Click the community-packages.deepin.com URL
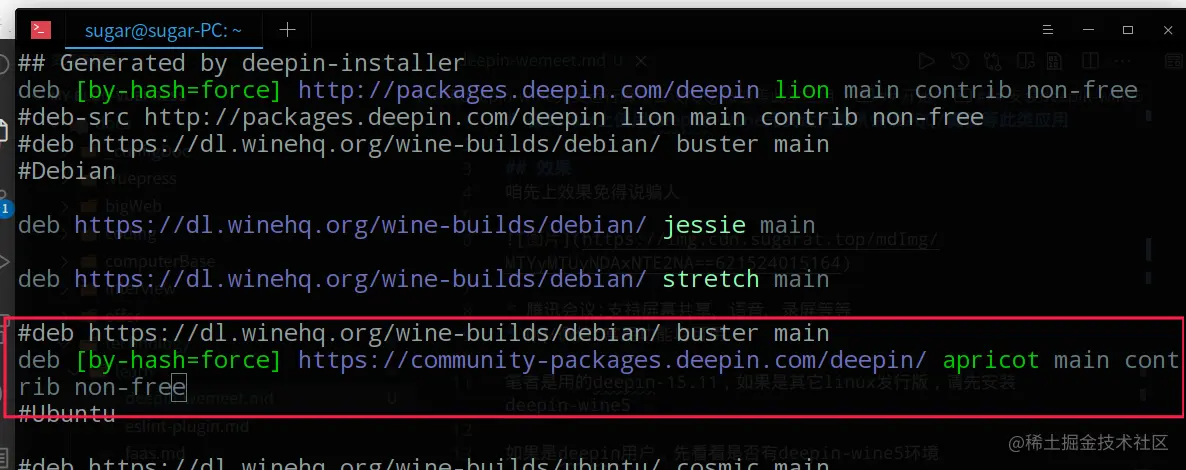The height and width of the screenshot is (470, 1186). click(613, 360)
